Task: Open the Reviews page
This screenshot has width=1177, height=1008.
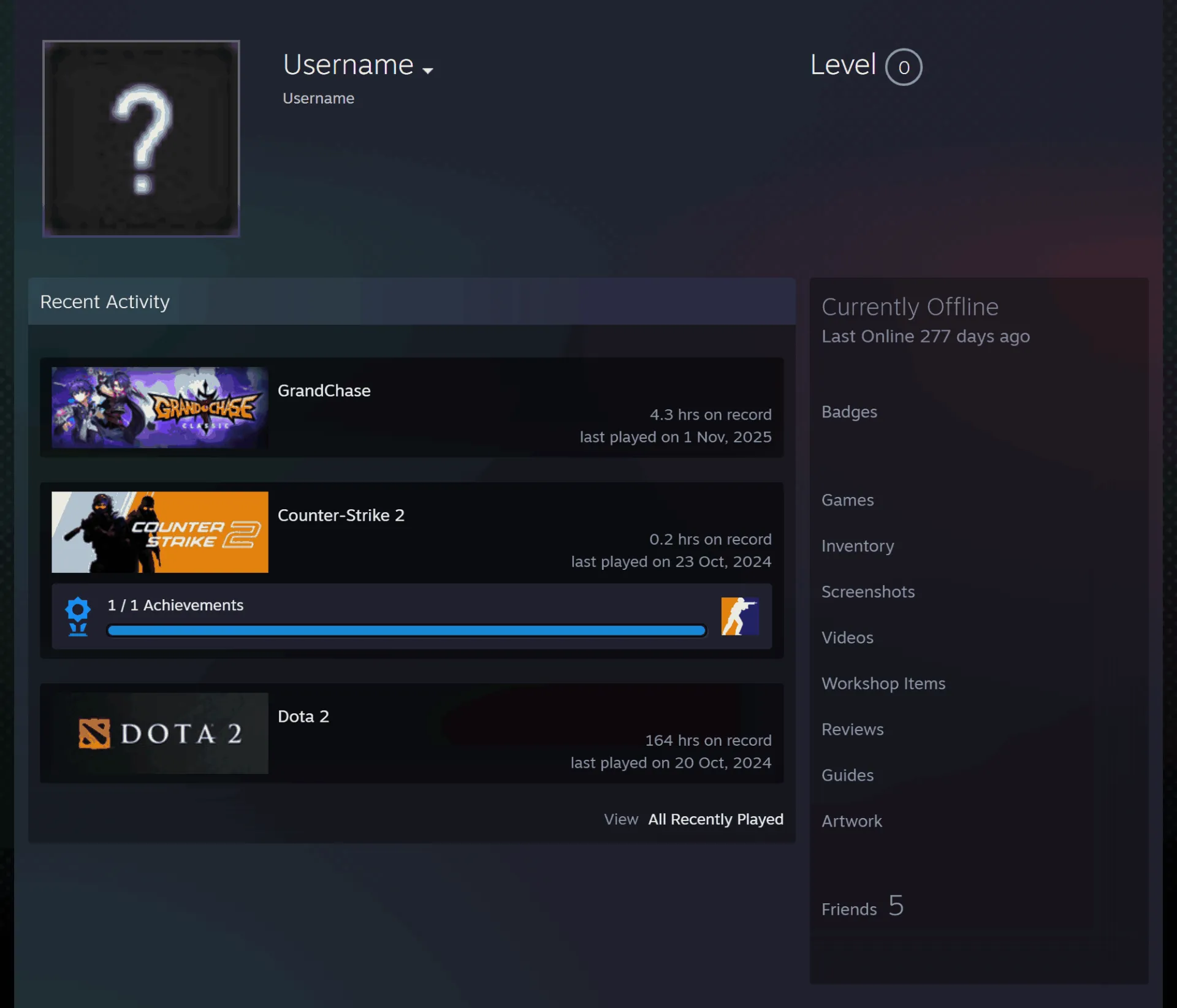Action: coord(853,729)
